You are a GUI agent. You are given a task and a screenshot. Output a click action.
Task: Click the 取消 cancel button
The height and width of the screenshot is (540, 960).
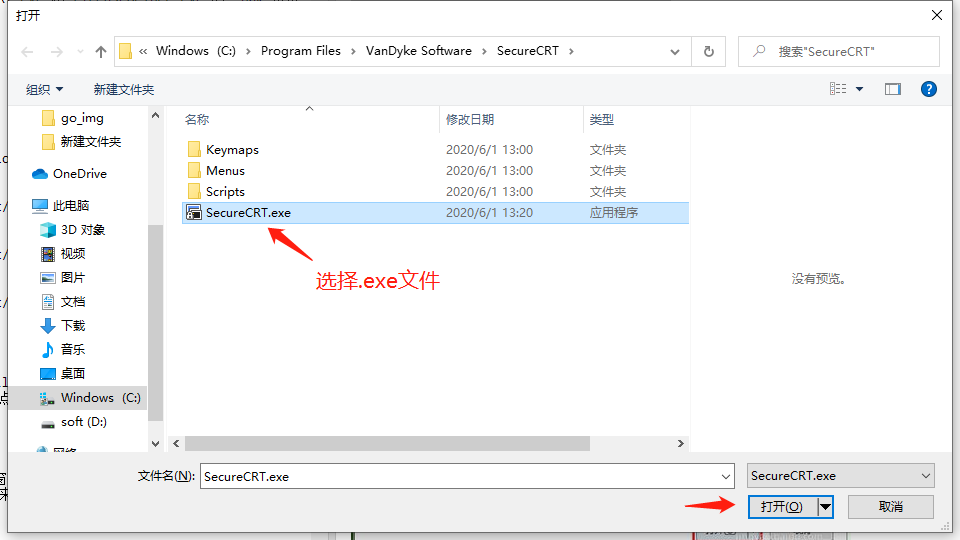(890, 507)
